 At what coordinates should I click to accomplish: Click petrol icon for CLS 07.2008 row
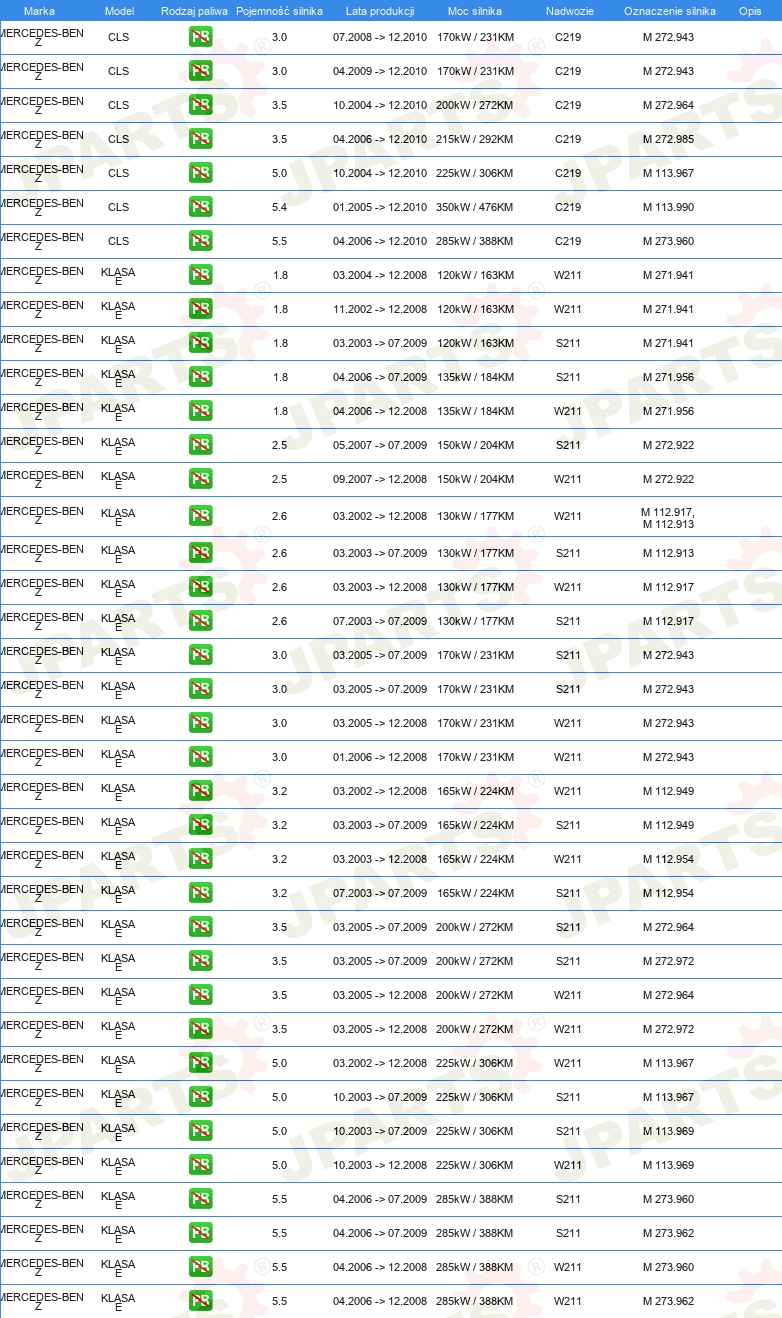click(x=200, y=37)
